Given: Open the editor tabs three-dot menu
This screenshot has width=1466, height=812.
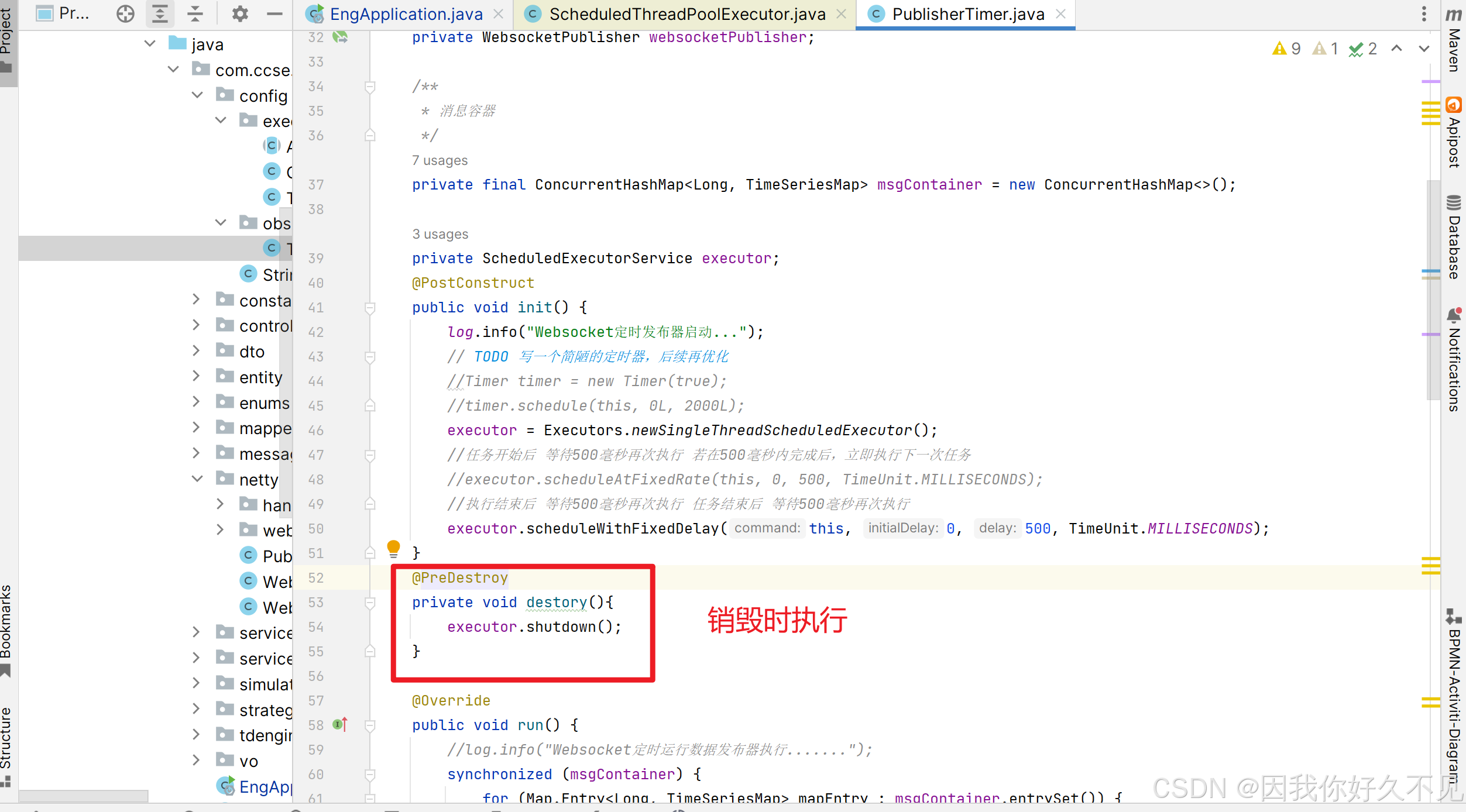Looking at the screenshot, I should pos(1424,13).
